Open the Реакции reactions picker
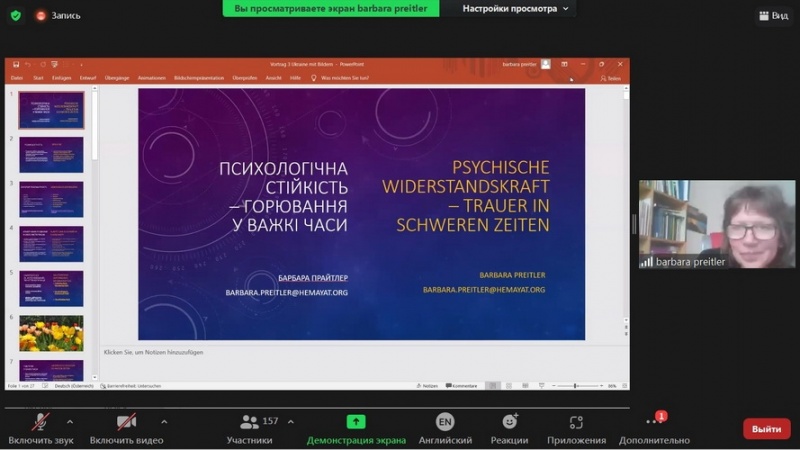800x450 pixels. pyautogui.click(x=509, y=428)
